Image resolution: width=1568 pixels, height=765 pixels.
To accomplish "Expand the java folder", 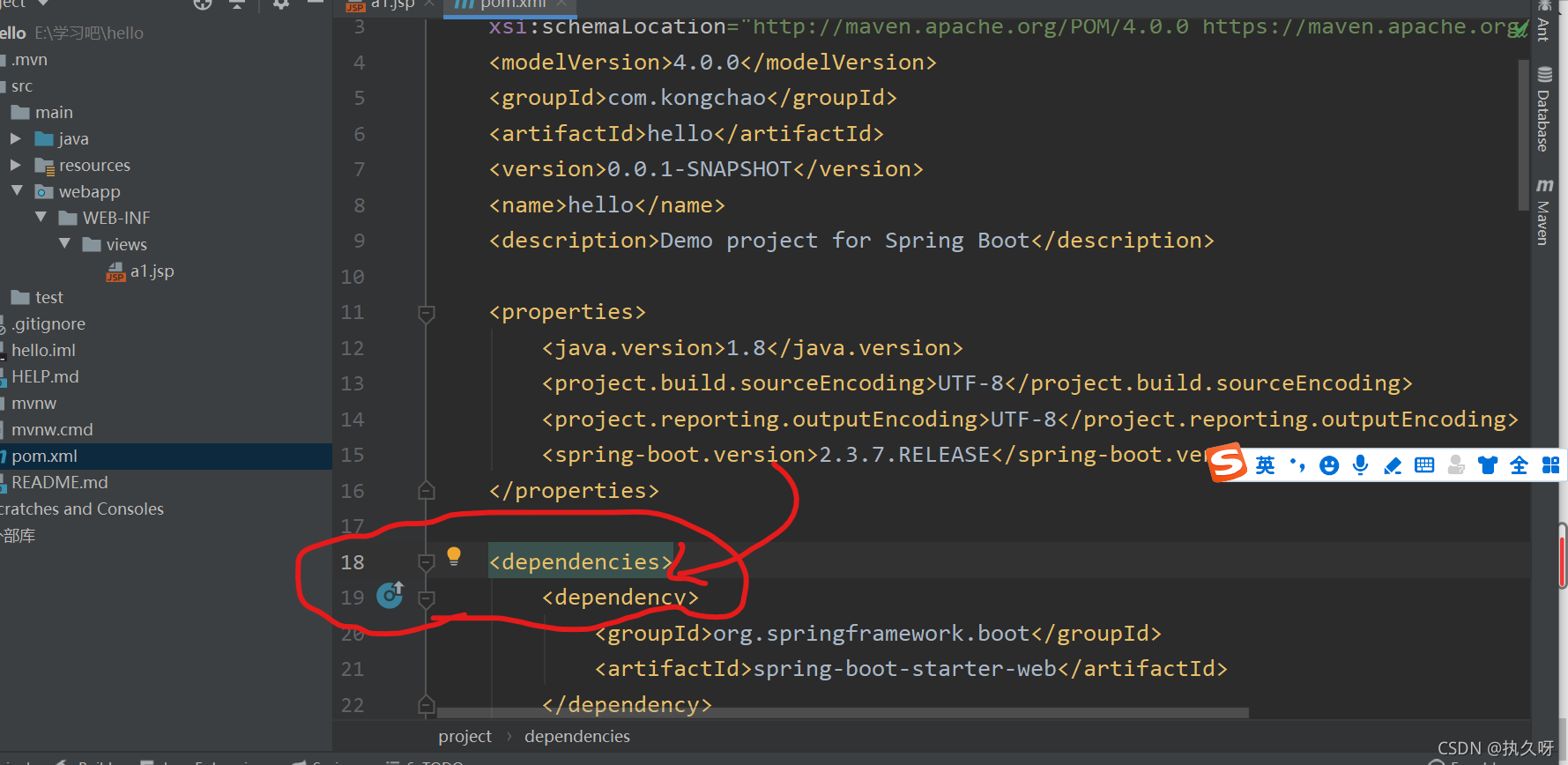I will point(16,139).
